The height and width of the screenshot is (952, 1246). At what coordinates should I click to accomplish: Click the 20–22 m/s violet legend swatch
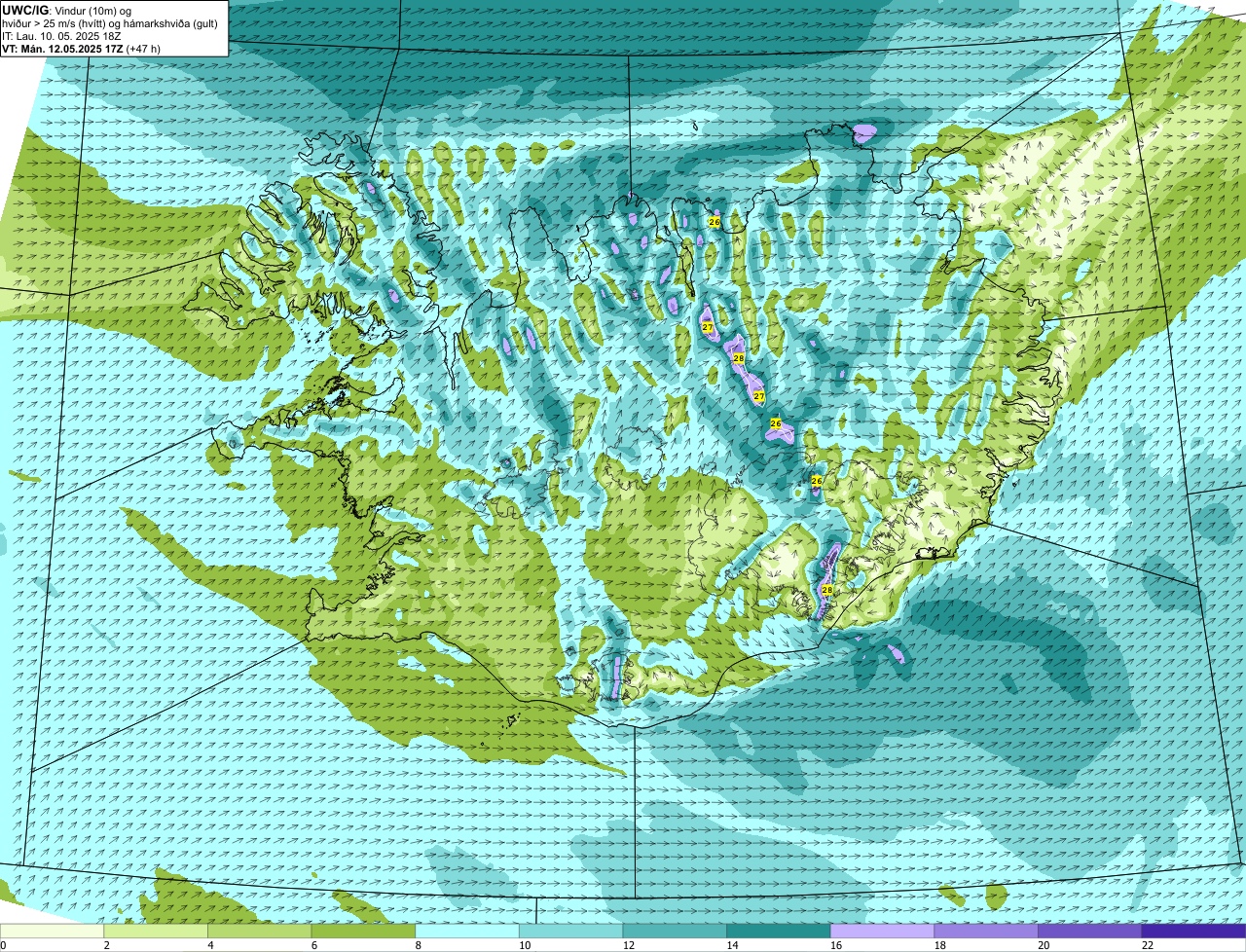pos(1090,931)
